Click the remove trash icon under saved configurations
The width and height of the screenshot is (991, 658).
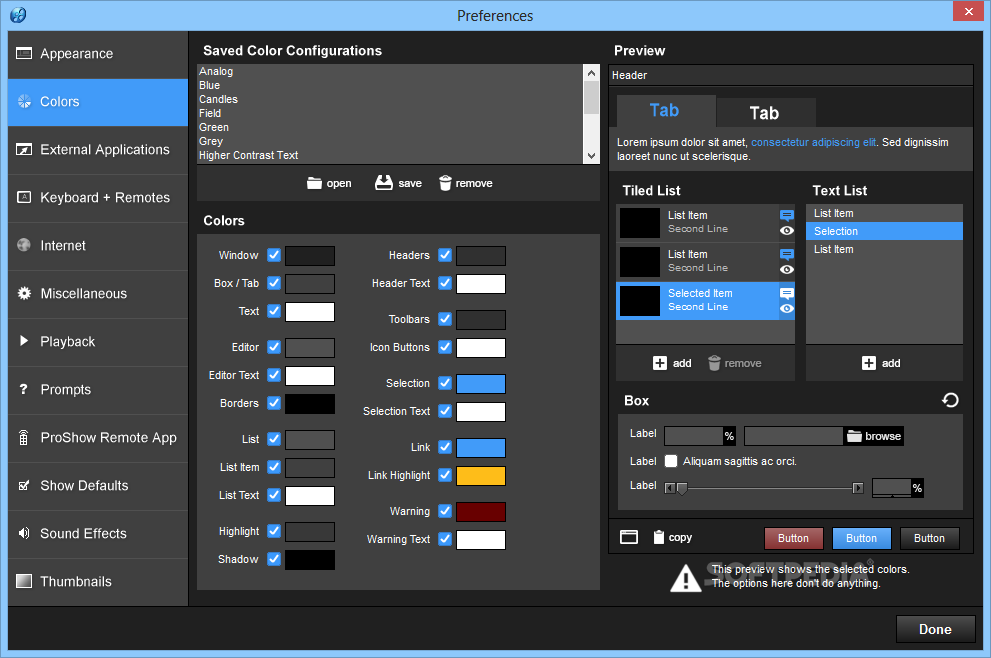point(445,183)
